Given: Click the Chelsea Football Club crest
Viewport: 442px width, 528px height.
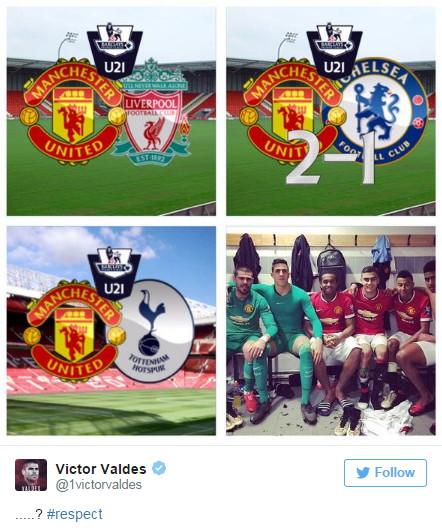Looking at the screenshot, I should point(376,111).
